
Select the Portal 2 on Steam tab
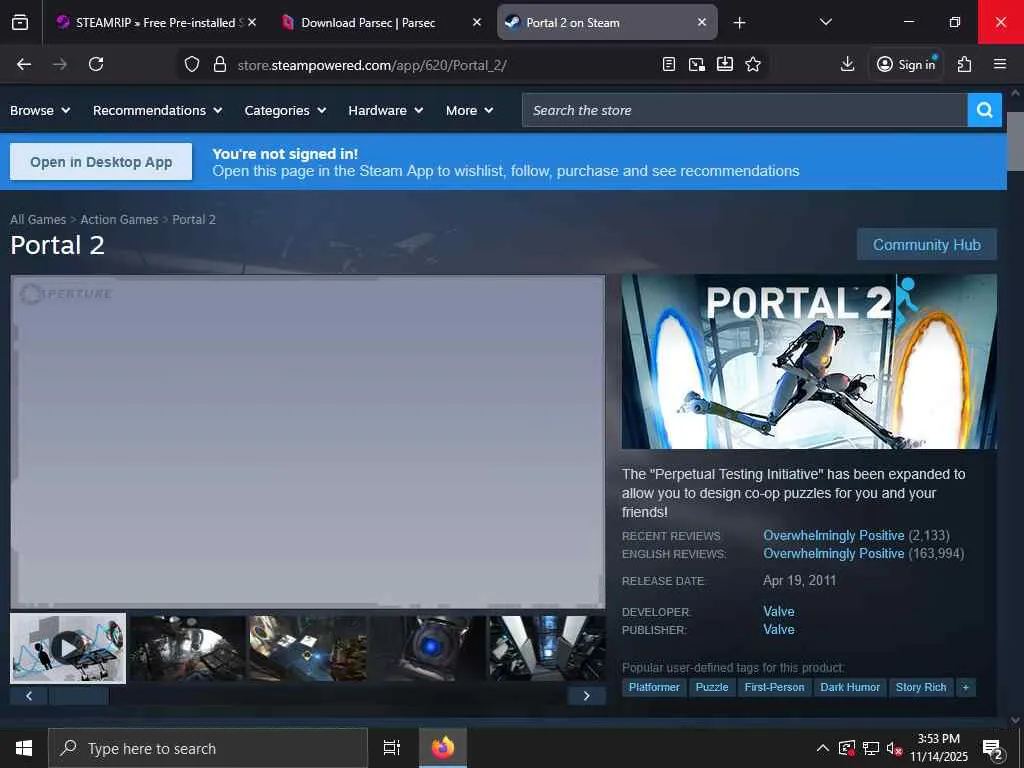point(607,22)
